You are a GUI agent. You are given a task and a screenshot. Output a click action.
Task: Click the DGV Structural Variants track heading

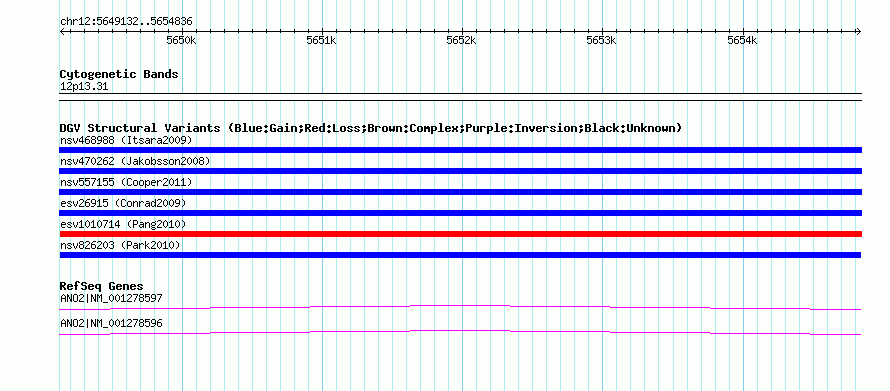(x=371, y=128)
